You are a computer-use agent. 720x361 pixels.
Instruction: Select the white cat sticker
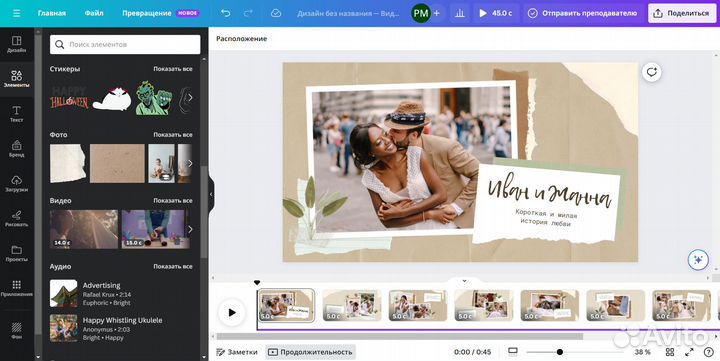pyautogui.click(x=112, y=98)
